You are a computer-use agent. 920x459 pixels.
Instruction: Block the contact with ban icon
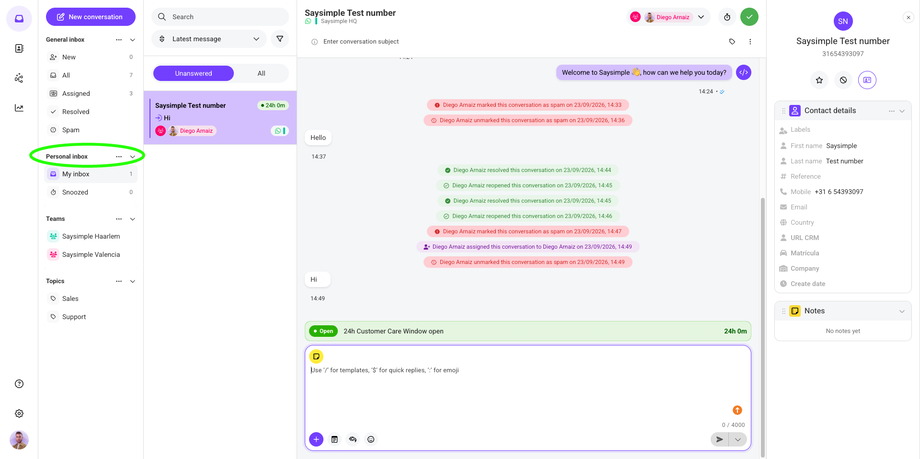843,80
